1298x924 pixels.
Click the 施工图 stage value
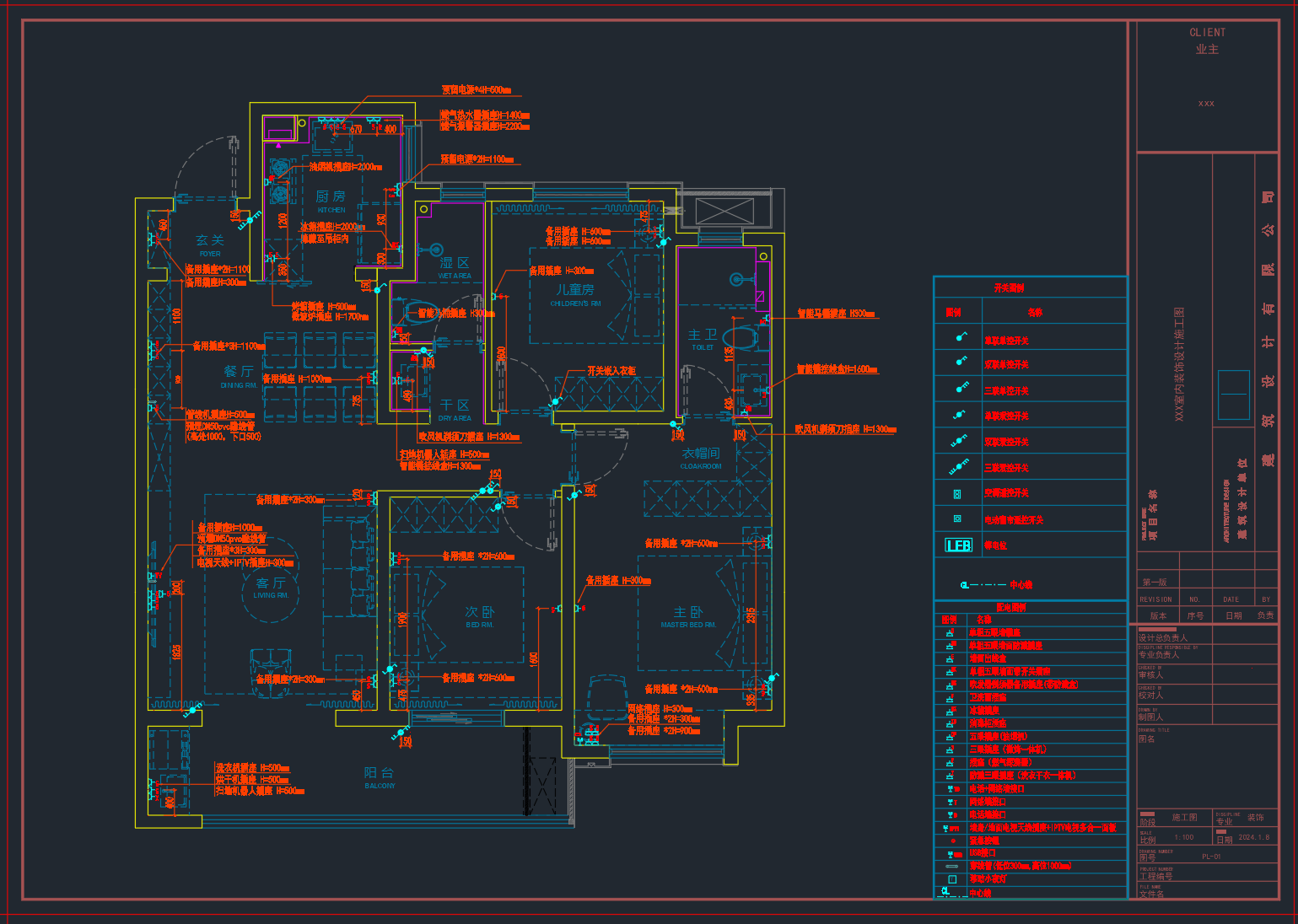(x=1184, y=818)
